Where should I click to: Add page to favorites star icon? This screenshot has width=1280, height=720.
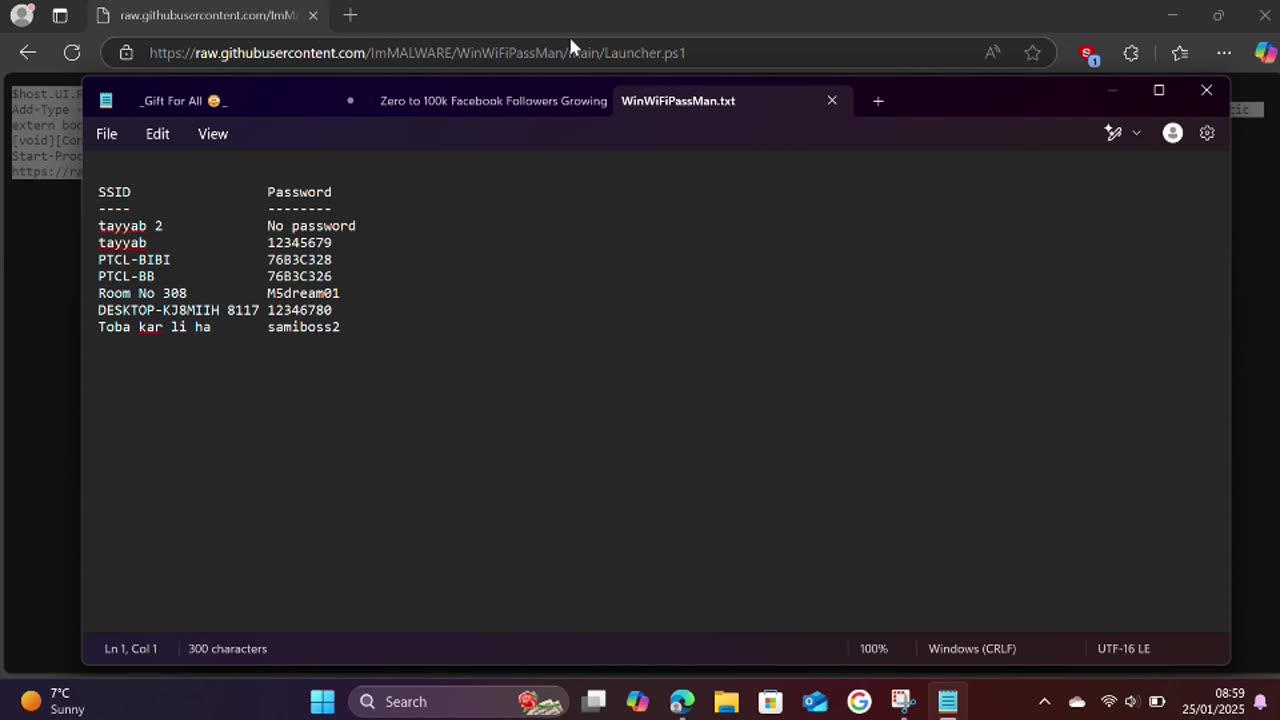pos(1033,53)
